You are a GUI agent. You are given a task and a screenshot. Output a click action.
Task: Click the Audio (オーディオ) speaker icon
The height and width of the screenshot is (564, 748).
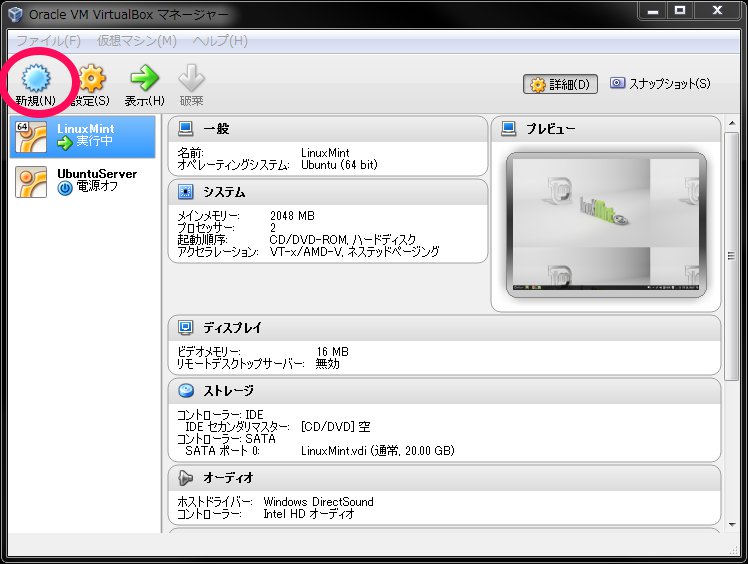[185, 478]
